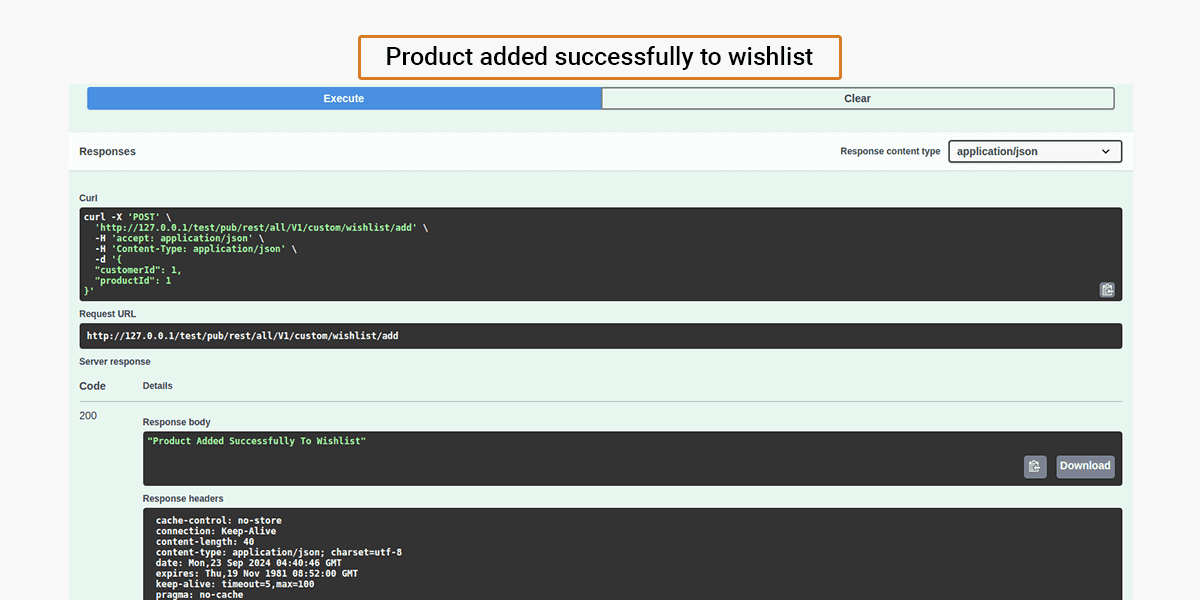The width and height of the screenshot is (1200, 600).
Task: Copy the curl command to clipboard
Action: click(1107, 290)
